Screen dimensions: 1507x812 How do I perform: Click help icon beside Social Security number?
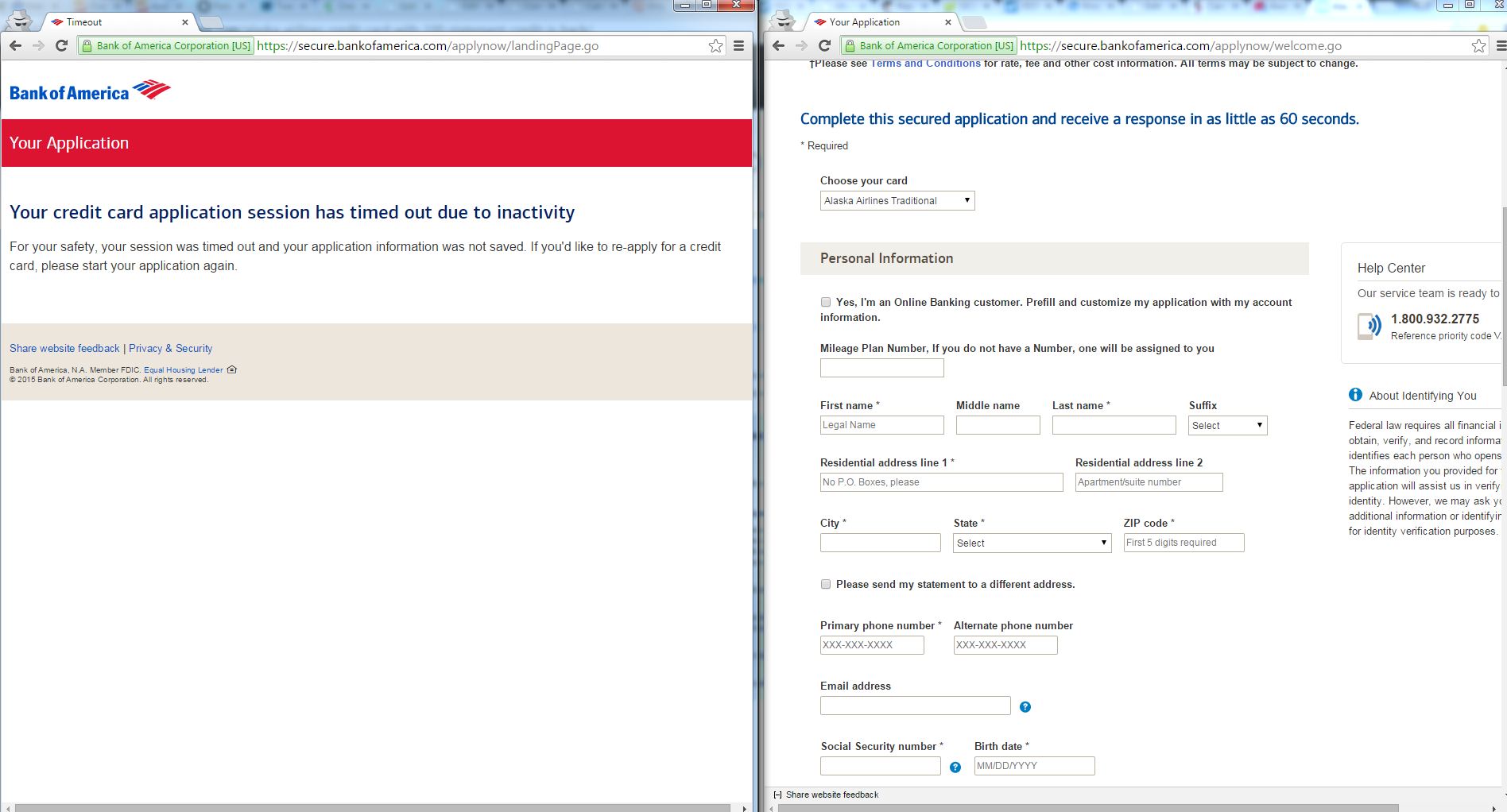coord(955,768)
